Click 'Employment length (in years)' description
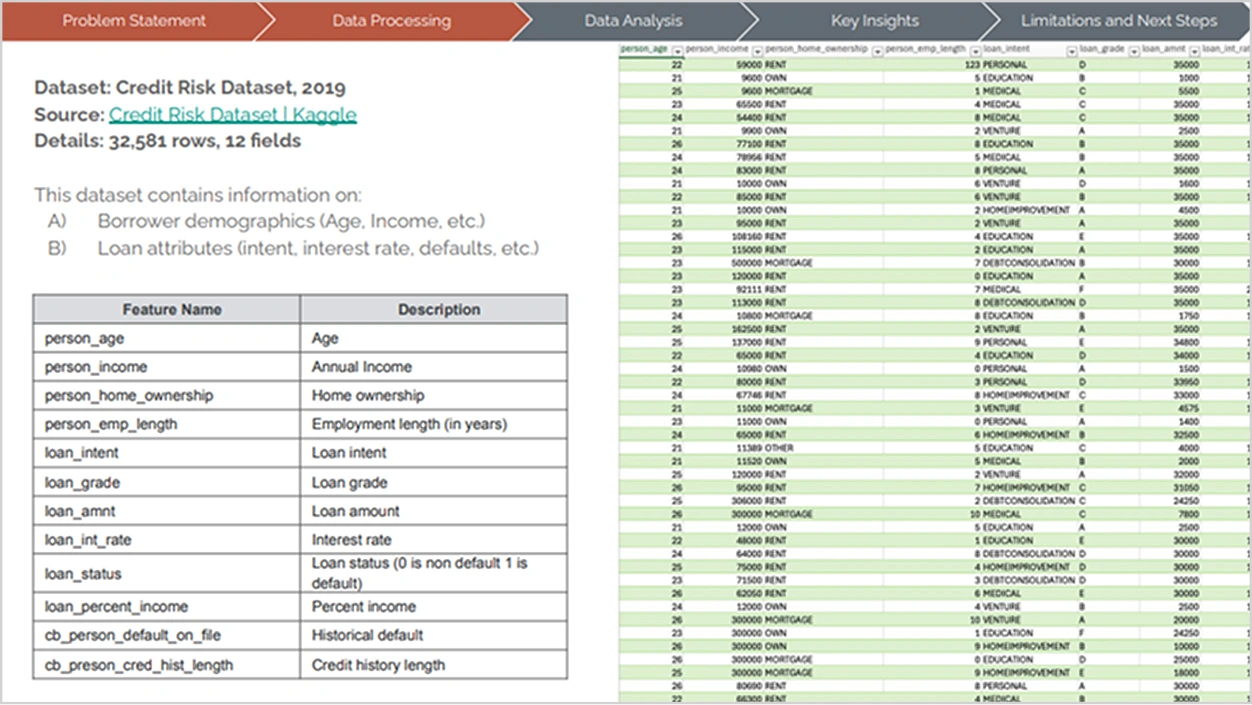1252x705 pixels. coord(434,424)
